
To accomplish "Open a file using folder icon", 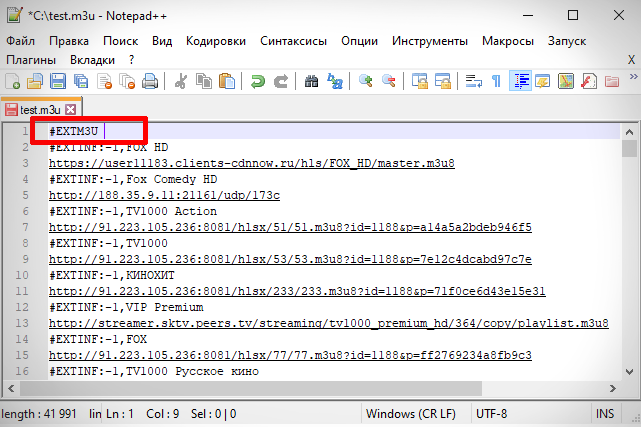I will pos(35,81).
